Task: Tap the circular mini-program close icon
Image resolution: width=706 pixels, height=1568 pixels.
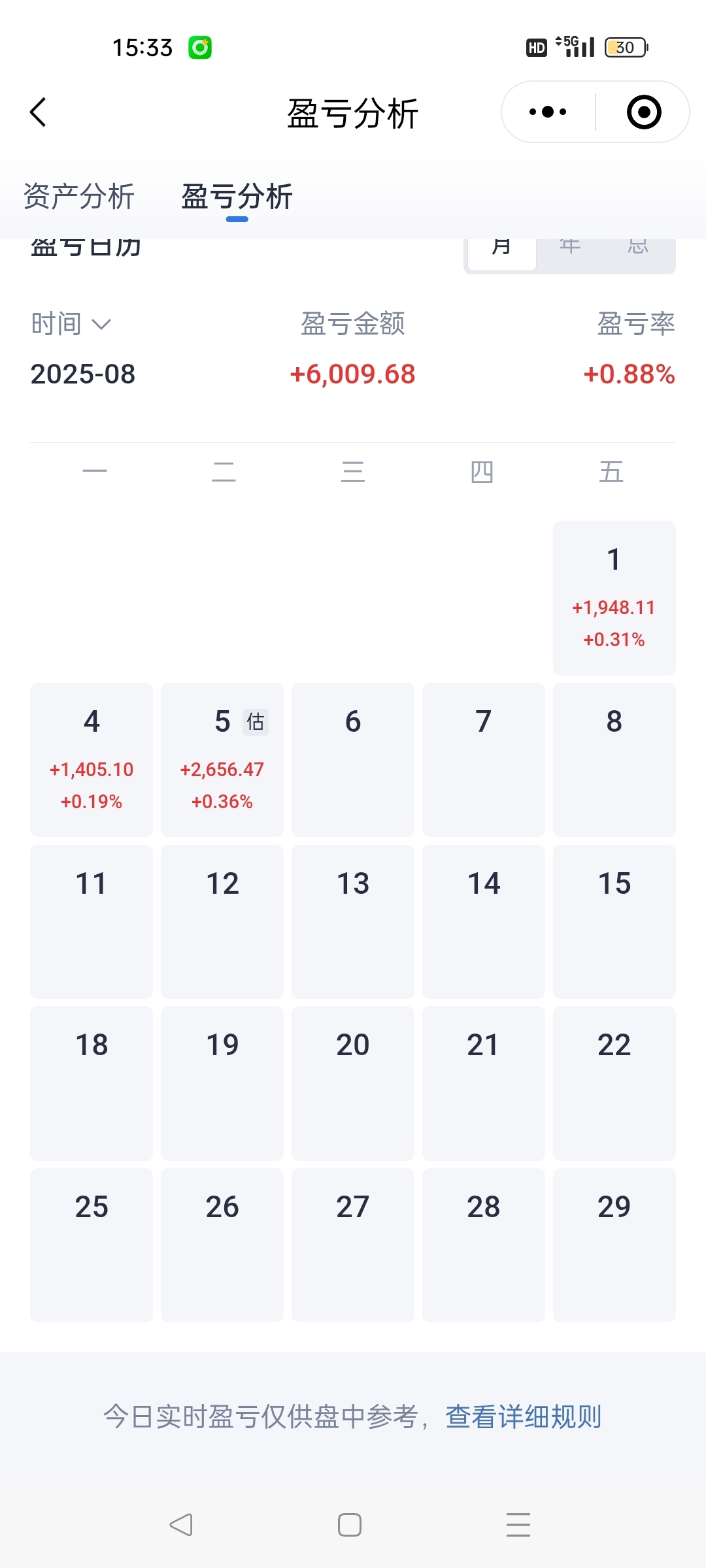Action: [x=644, y=112]
